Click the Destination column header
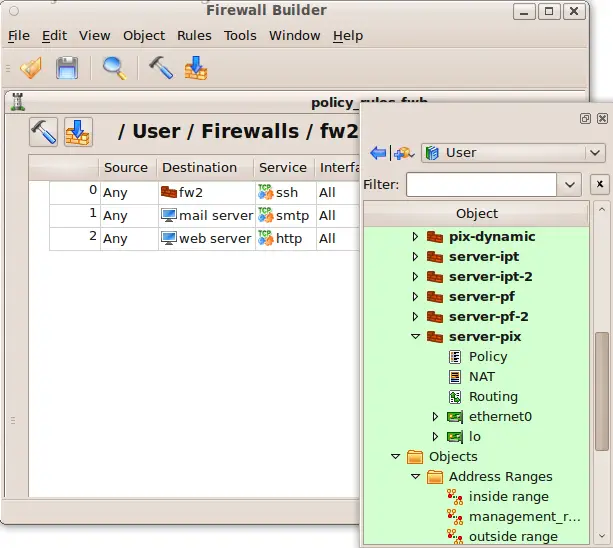The height and width of the screenshot is (548, 613). pyautogui.click(x=205, y=167)
